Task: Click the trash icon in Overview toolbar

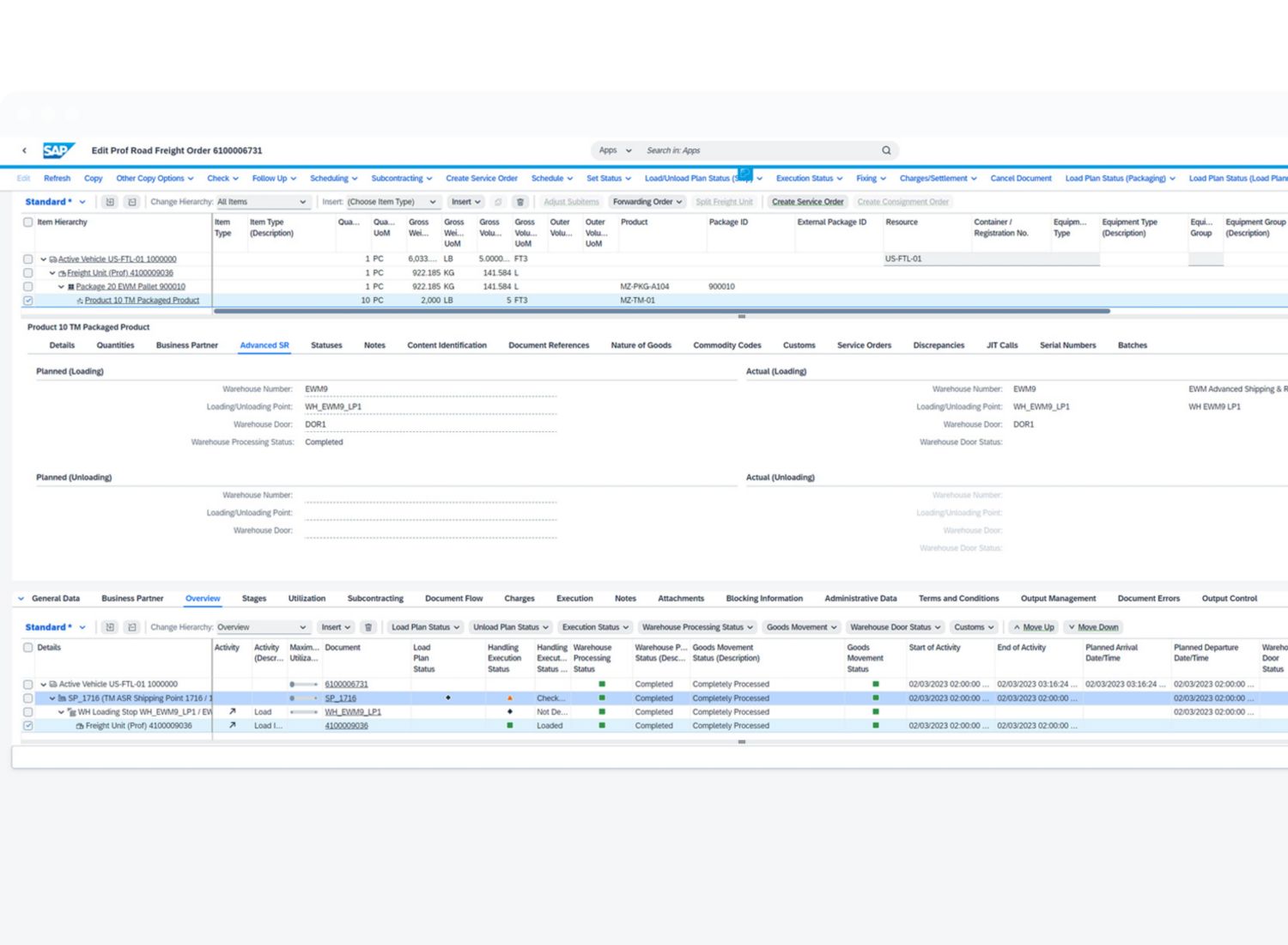Action: pyautogui.click(x=368, y=627)
